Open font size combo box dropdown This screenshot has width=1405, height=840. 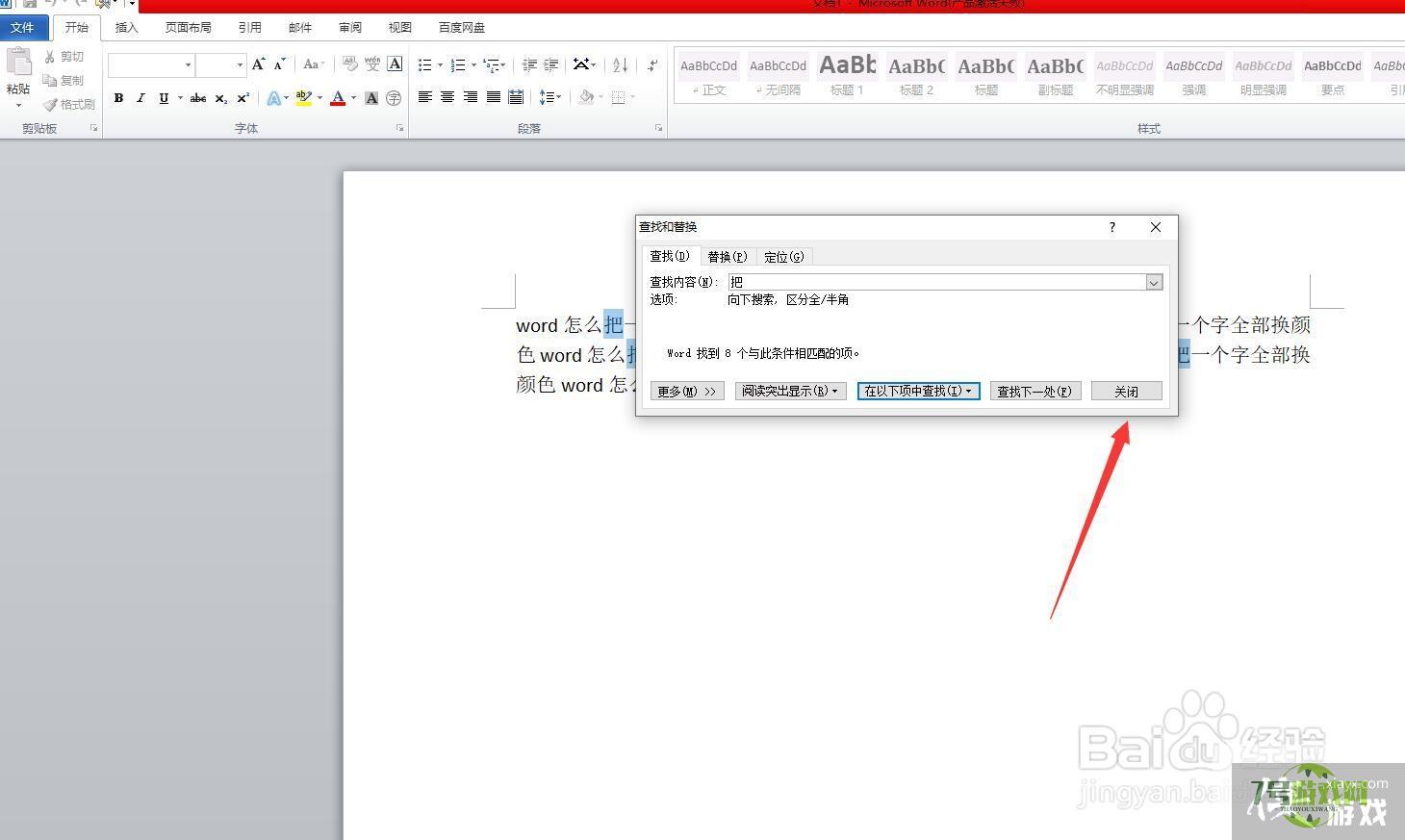pyautogui.click(x=240, y=65)
